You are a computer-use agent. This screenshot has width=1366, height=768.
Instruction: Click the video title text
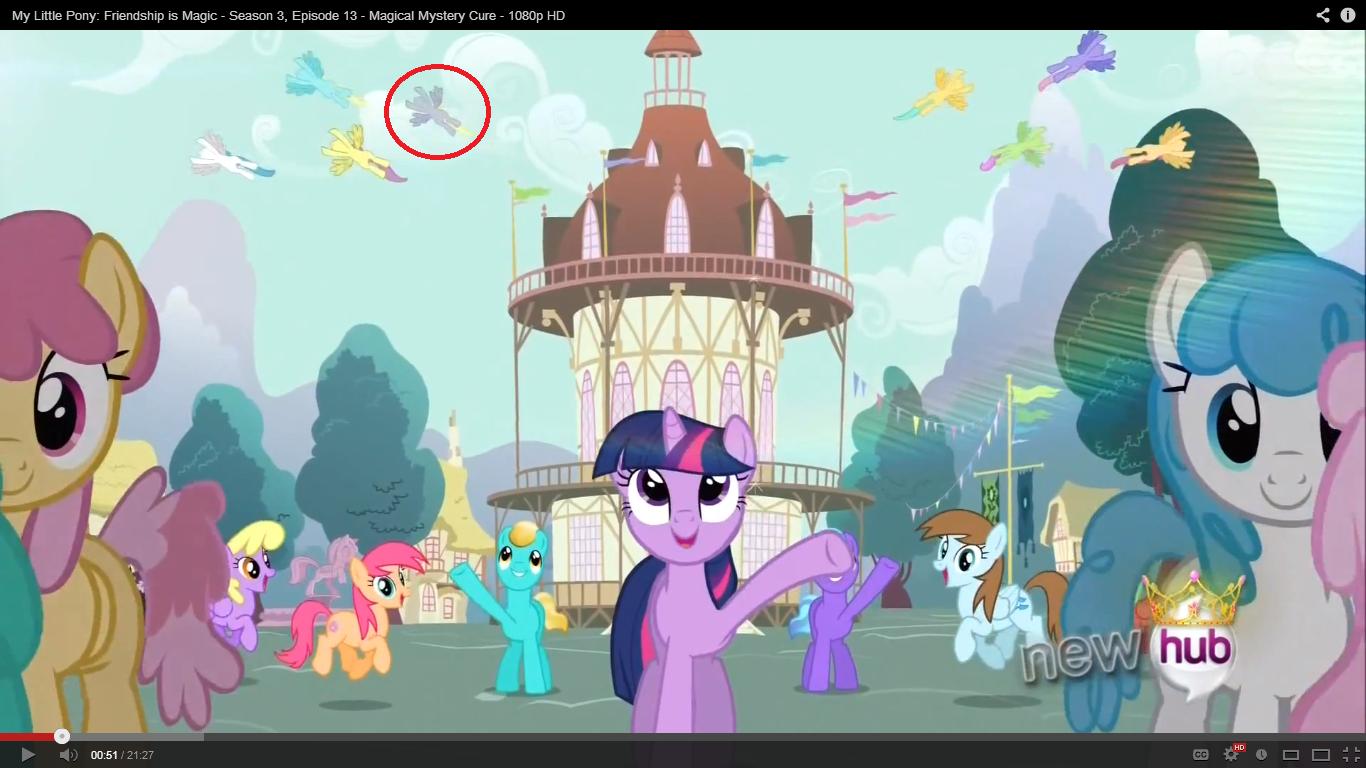(288, 15)
